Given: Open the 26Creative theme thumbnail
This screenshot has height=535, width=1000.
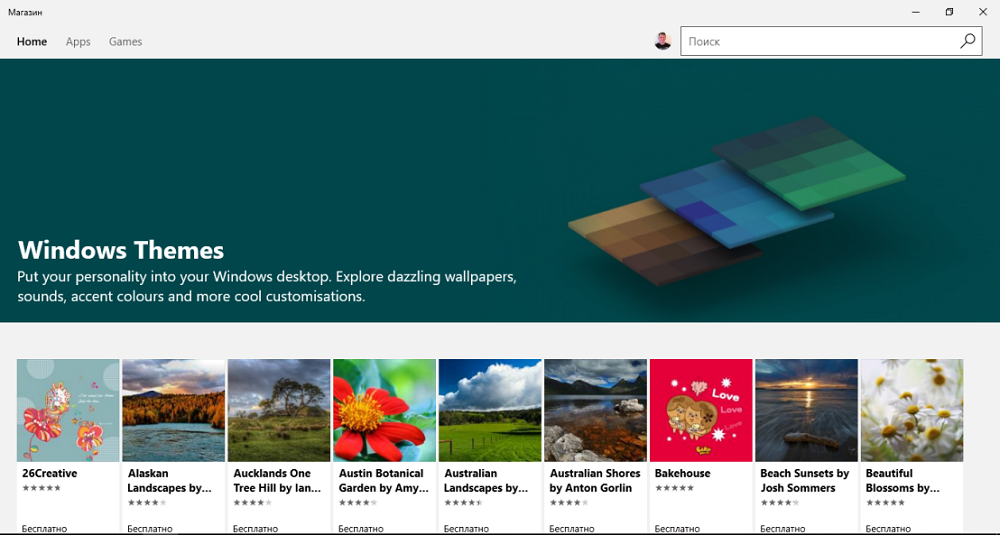Looking at the screenshot, I should point(68,410).
